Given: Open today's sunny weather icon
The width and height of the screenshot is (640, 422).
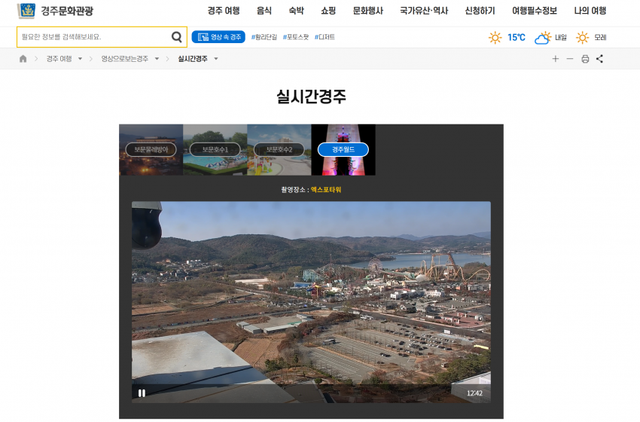Looking at the screenshot, I should point(495,38).
